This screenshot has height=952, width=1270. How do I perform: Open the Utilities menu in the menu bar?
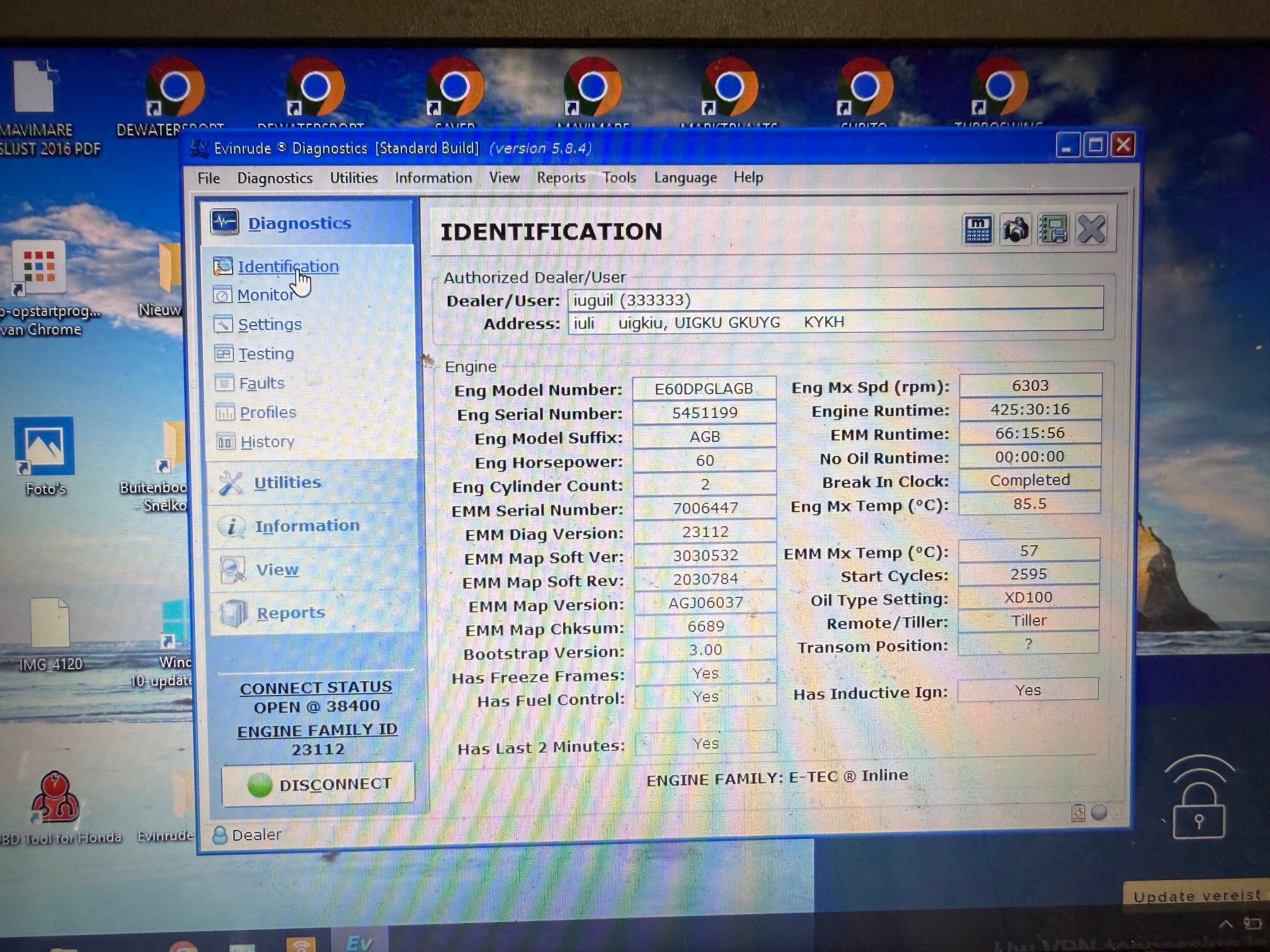click(354, 178)
